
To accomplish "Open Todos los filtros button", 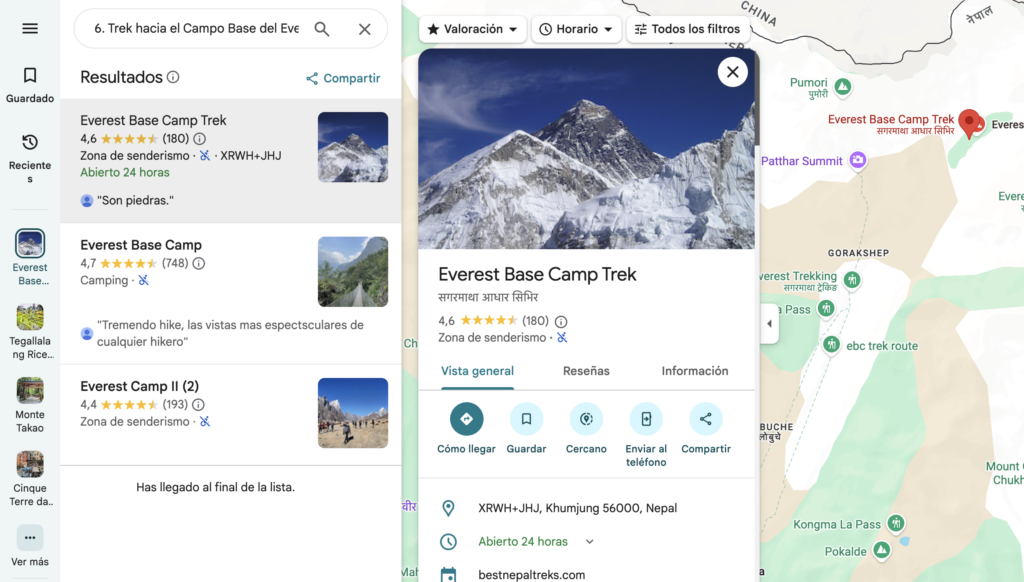I will coord(687,30).
